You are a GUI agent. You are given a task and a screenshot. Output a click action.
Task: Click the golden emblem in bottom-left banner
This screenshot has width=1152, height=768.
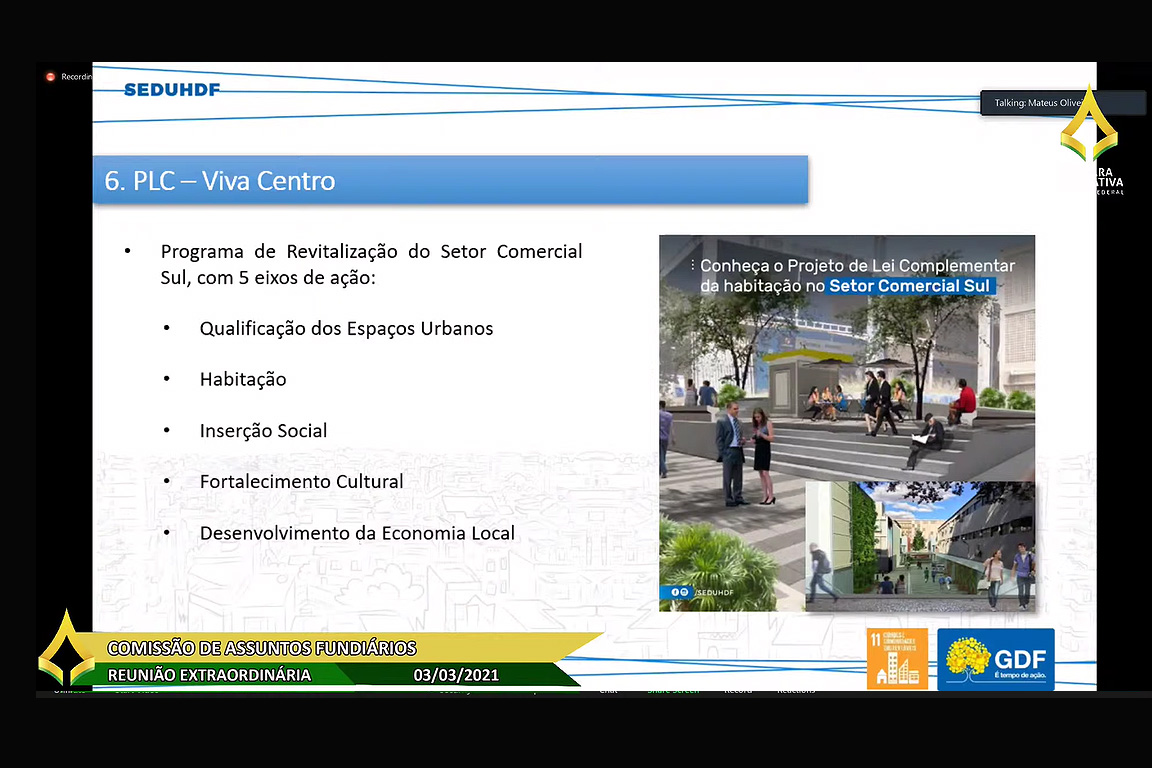[x=66, y=650]
